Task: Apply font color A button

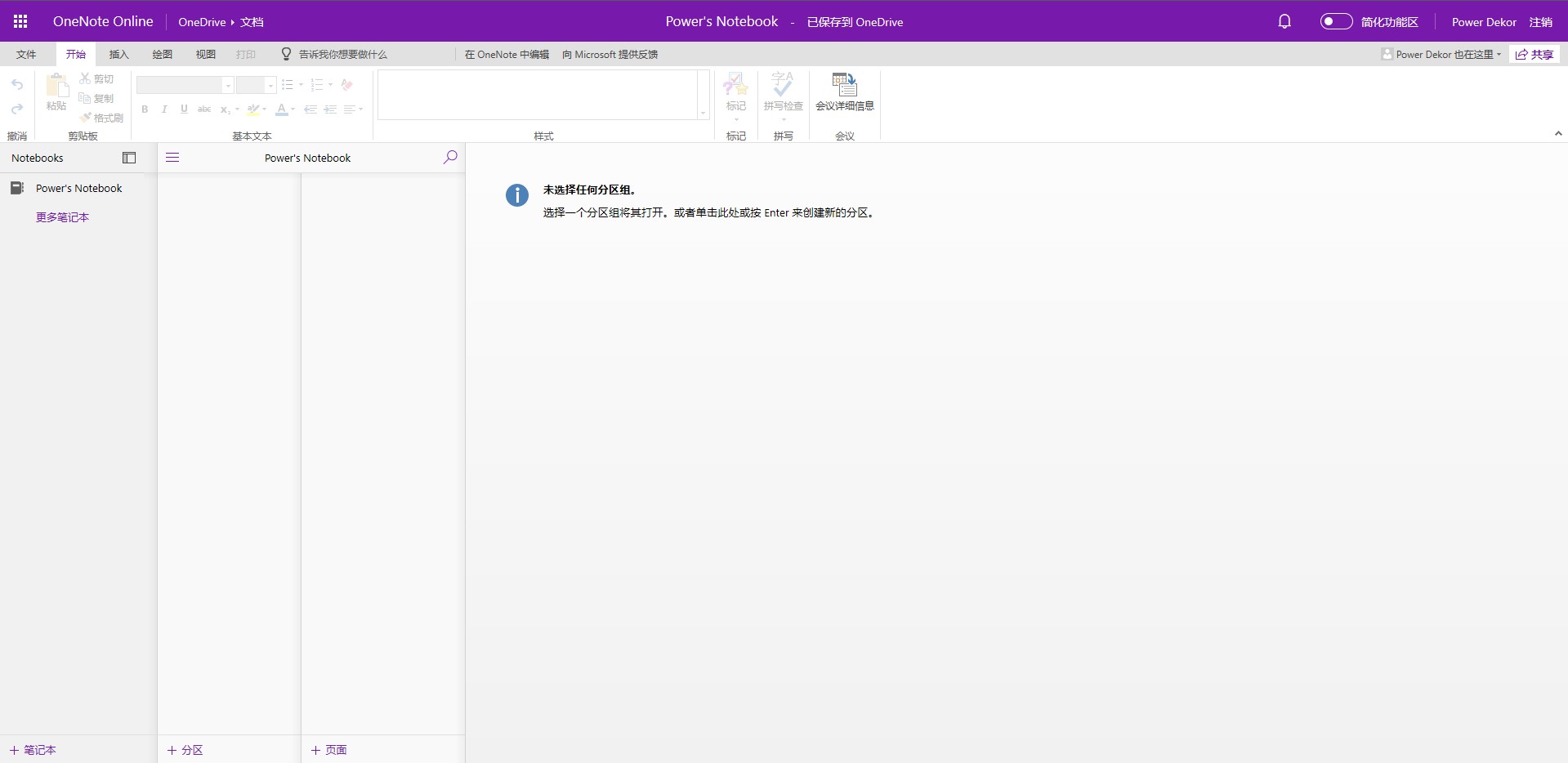Action: point(282,109)
